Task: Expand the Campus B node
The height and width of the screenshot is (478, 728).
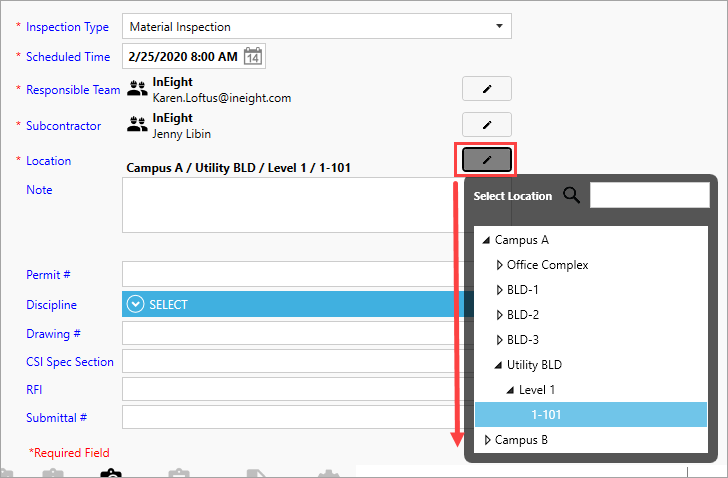Action: 488,440
